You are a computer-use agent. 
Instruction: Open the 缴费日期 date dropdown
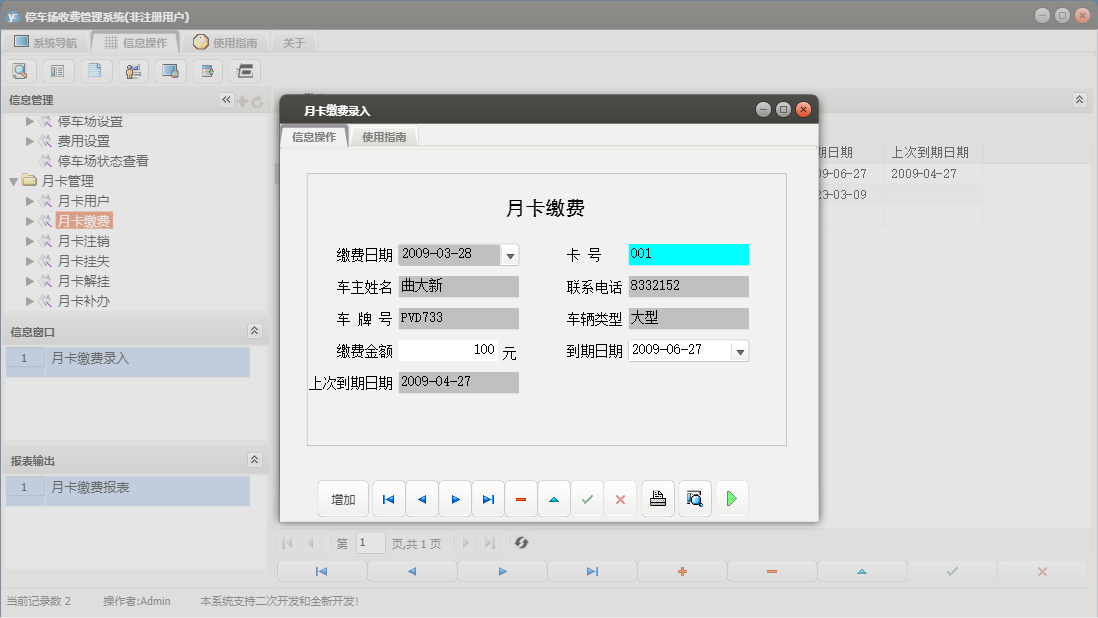[x=510, y=254]
